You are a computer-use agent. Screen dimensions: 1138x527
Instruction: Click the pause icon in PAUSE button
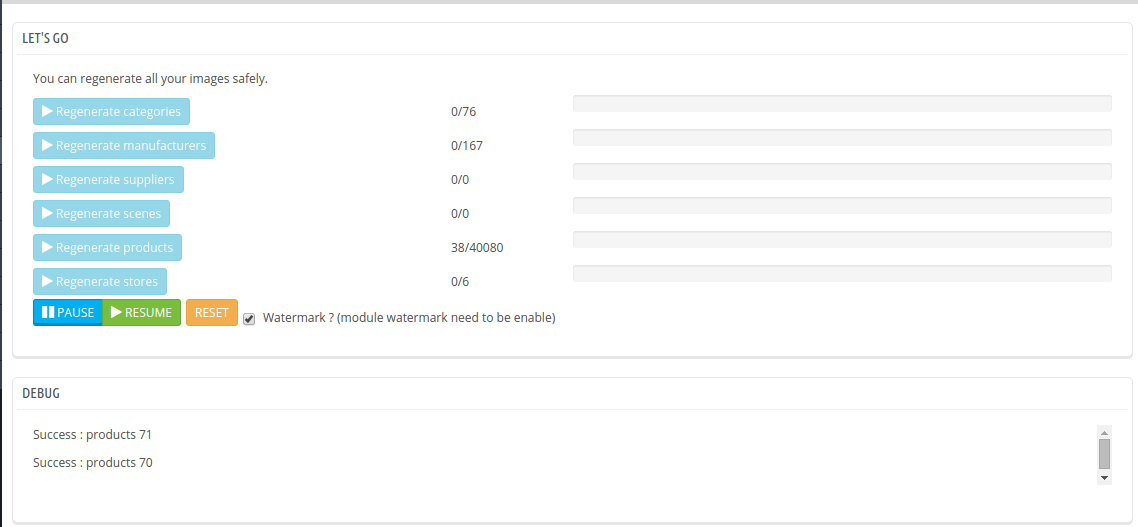click(x=48, y=312)
